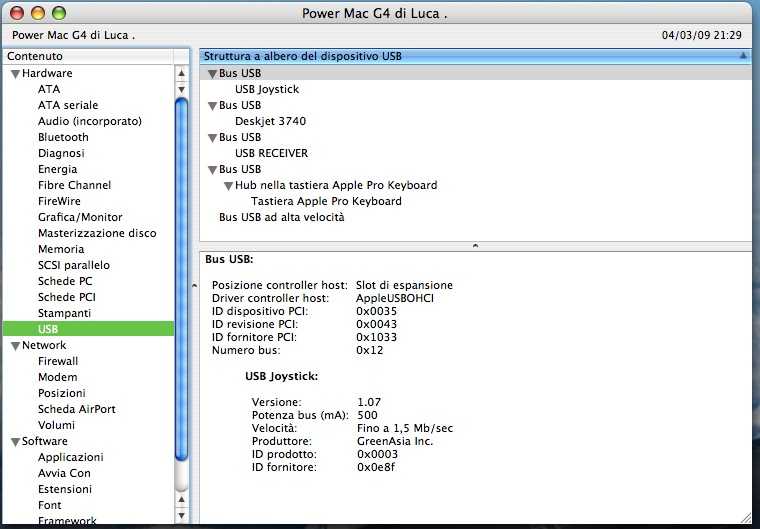The width and height of the screenshot is (760, 529).
Task: Select ATA in the Hardware list
Action: pyautogui.click(x=49, y=89)
